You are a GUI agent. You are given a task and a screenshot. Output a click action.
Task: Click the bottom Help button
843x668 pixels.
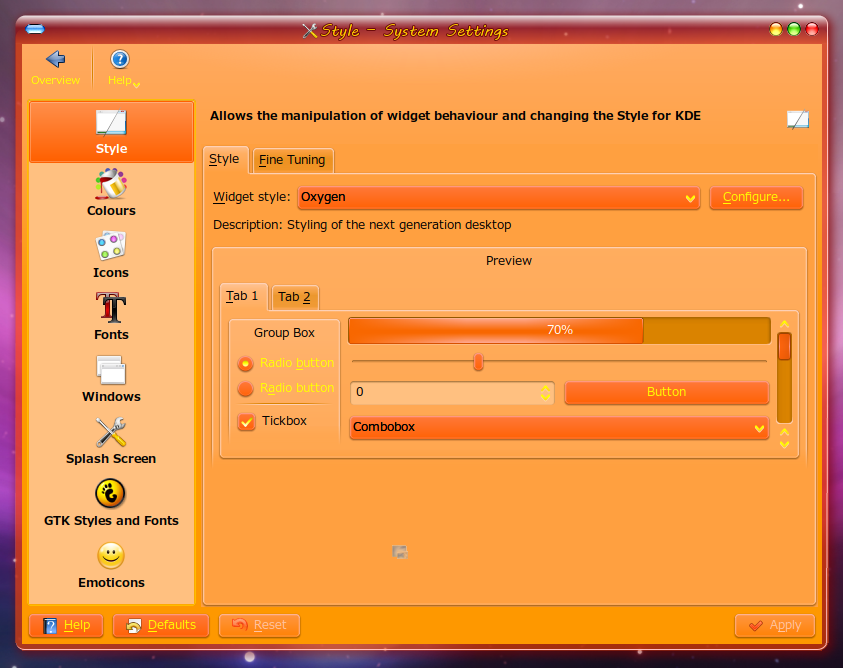(x=66, y=626)
